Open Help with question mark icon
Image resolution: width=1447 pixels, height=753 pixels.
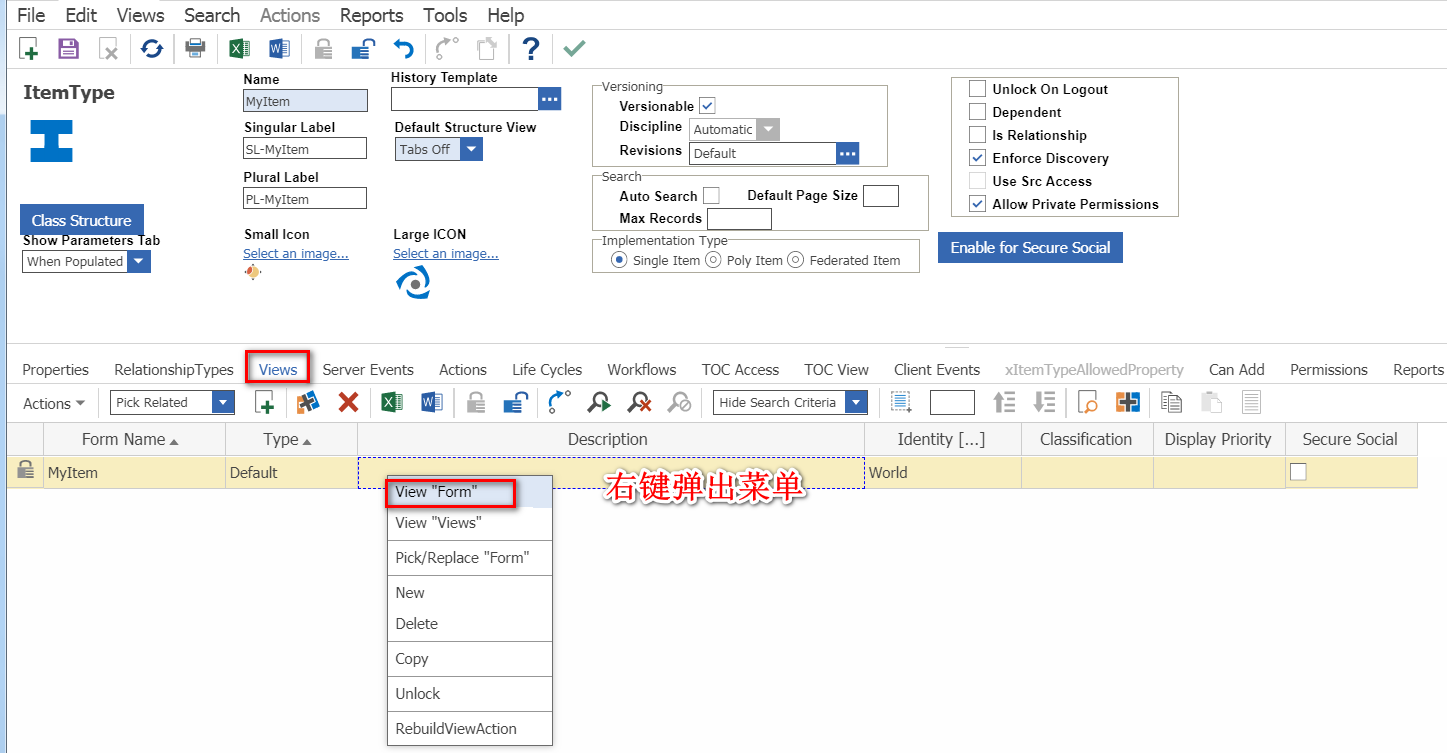click(531, 49)
